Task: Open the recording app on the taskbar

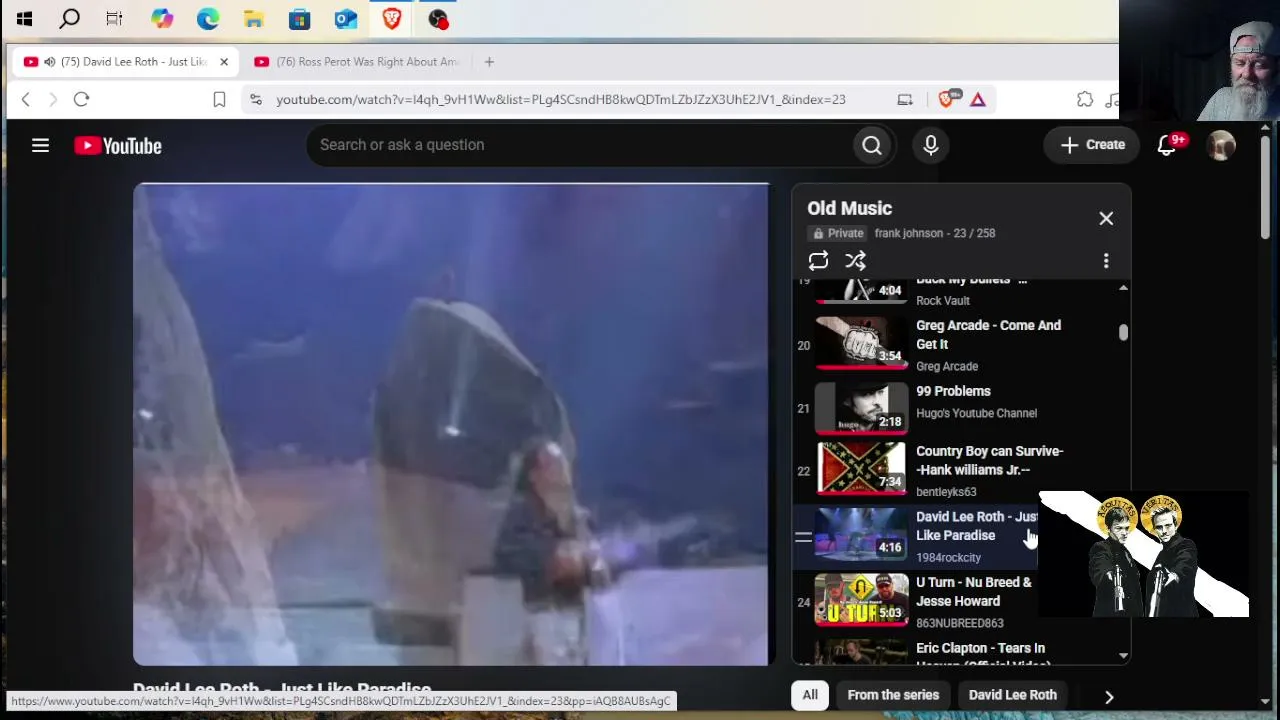Action: tap(437, 18)
